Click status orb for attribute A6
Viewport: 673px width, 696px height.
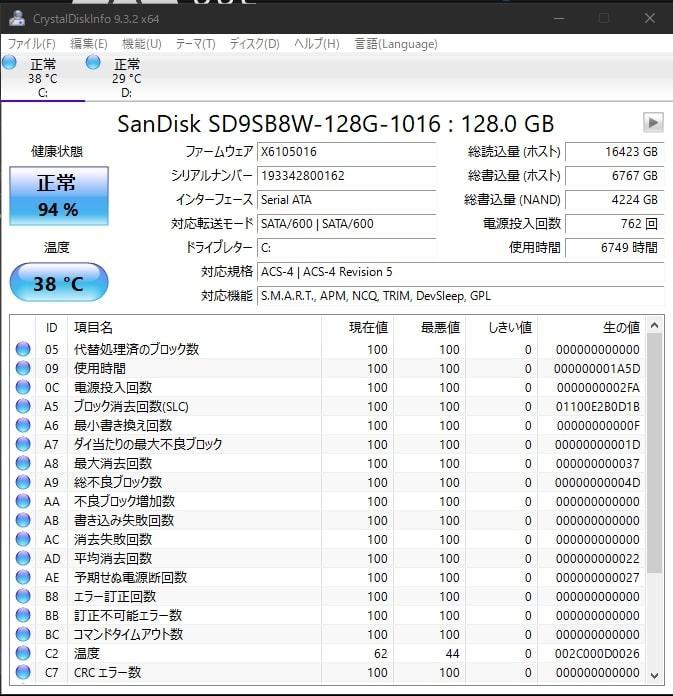[x=23, y=425]
